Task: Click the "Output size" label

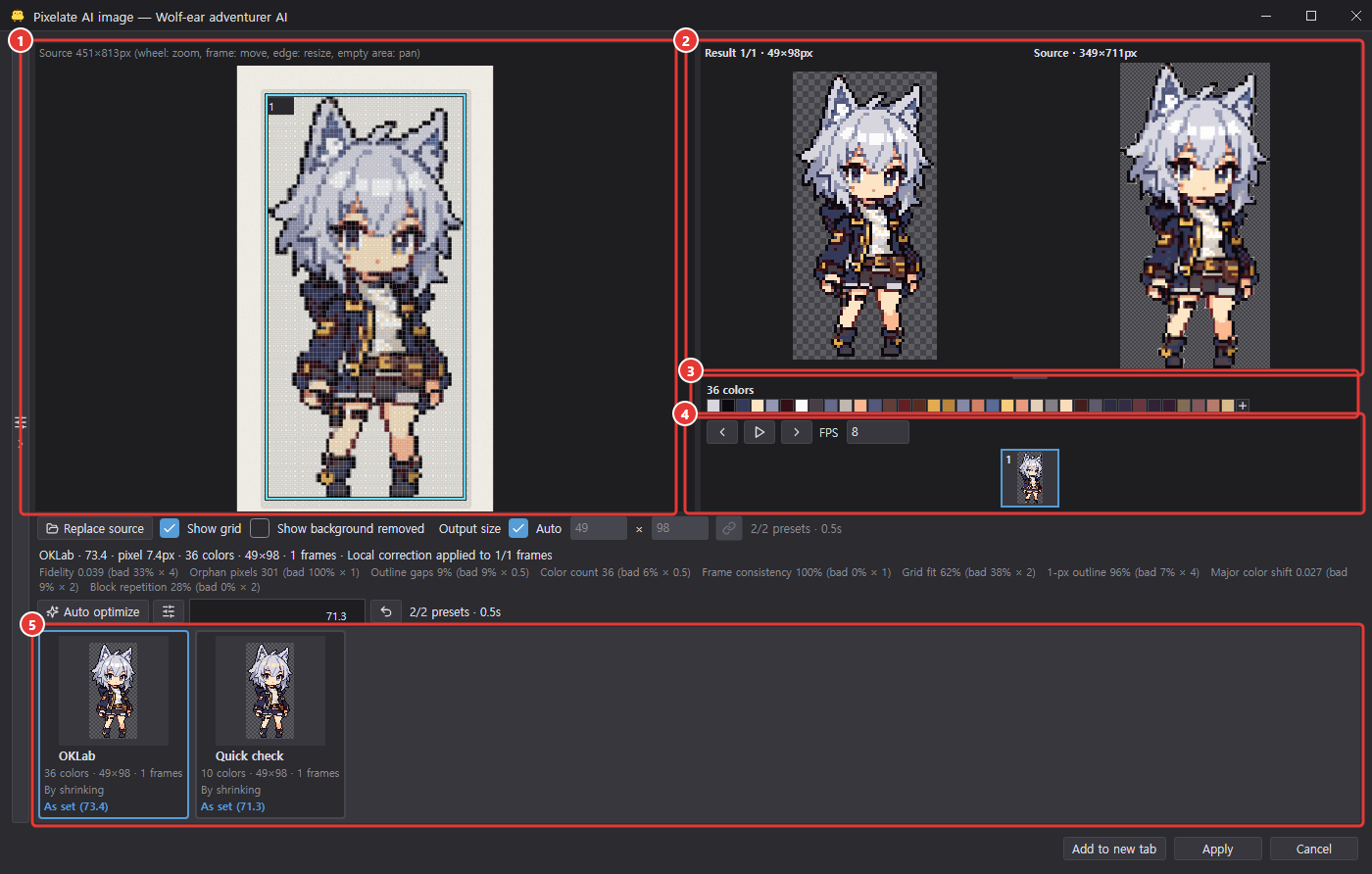Action: tap(469, 529)
